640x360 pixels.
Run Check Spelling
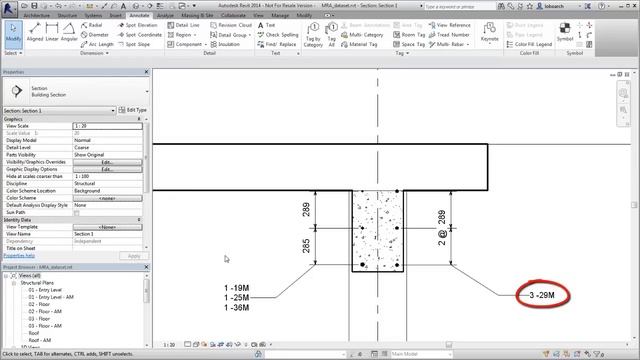click(x=278, y=35)
